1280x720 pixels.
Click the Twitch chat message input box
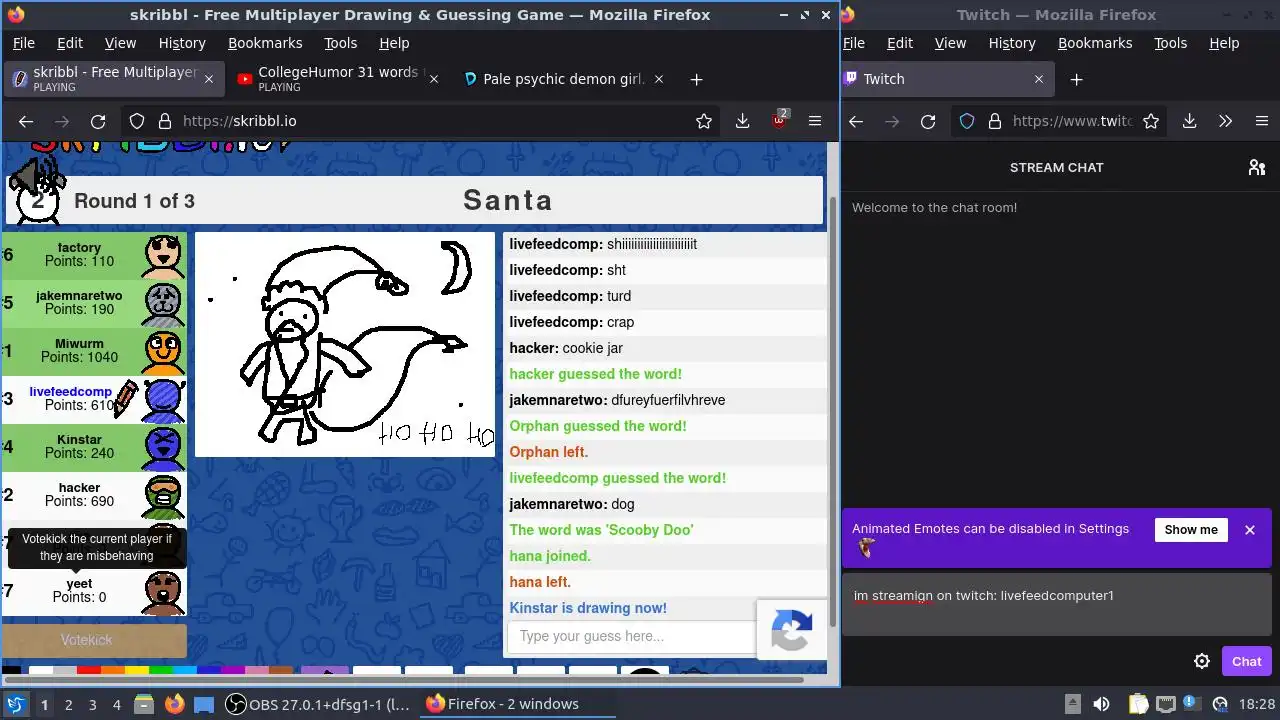[x=1056, y=604]
